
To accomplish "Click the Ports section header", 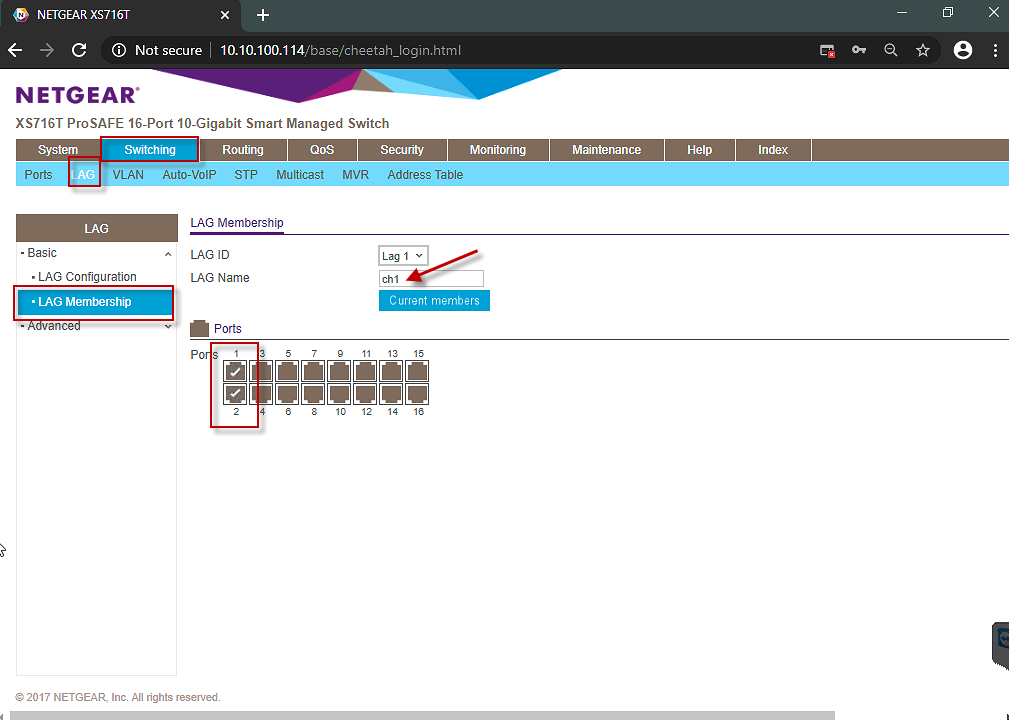I will point(227,328).
